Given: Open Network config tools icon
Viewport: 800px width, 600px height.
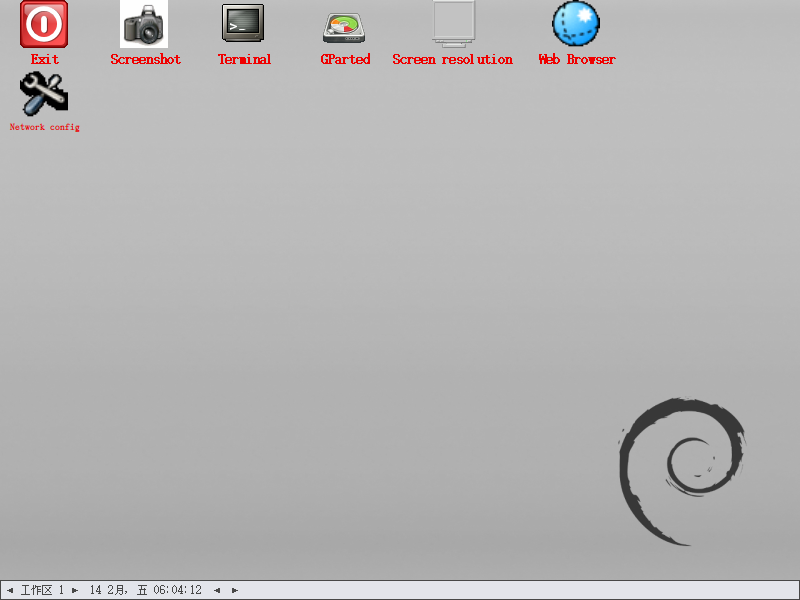Looking at the screenshot, I should 44,94.
